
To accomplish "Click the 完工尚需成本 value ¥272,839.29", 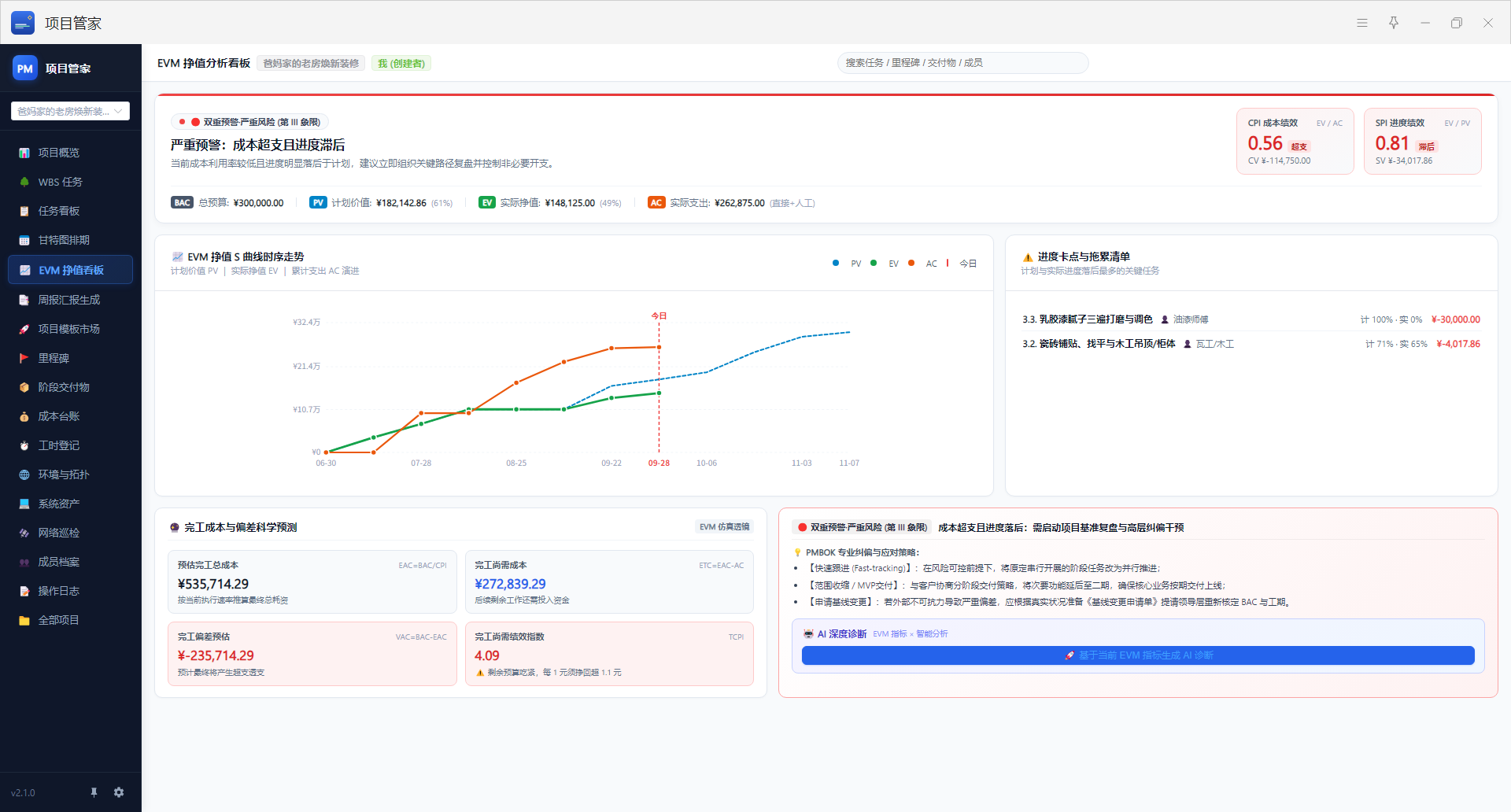I will [510, 584].
